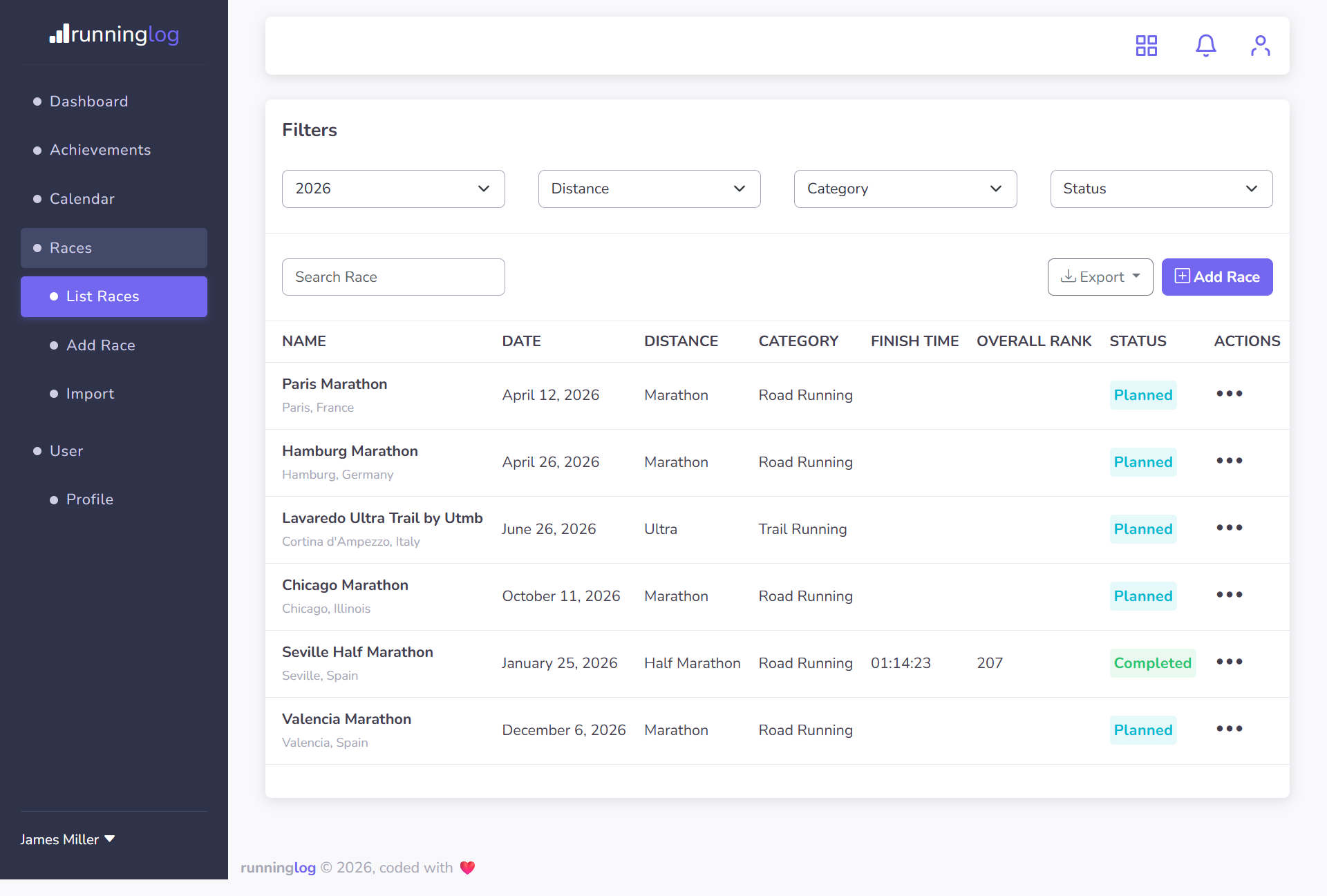The image size is (1327, 896).
Task: Open notifications via the bell icon
Action: (1205, 45)
